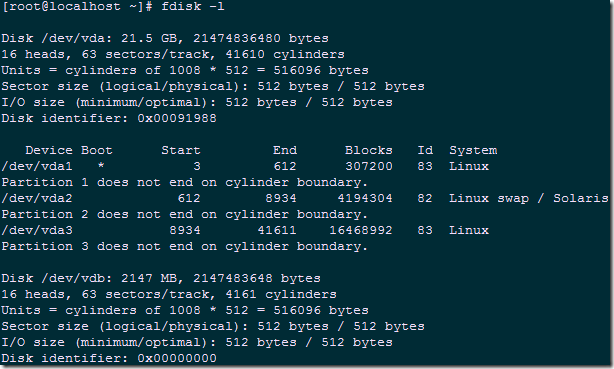
Task: Click blocks value '16468992'
Action: (x=361, y=230)
